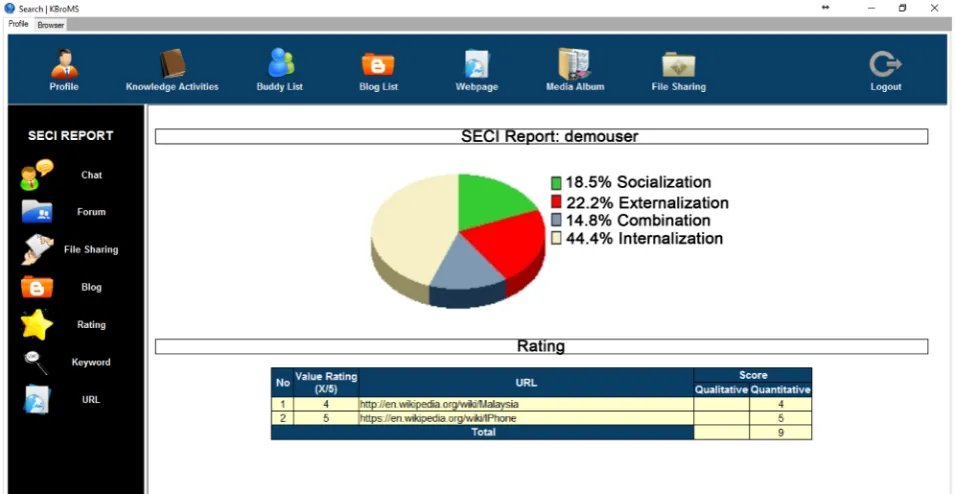Click the Blog label in the sidebar
The image size is (955, 494).
click(x=91, y=287)
